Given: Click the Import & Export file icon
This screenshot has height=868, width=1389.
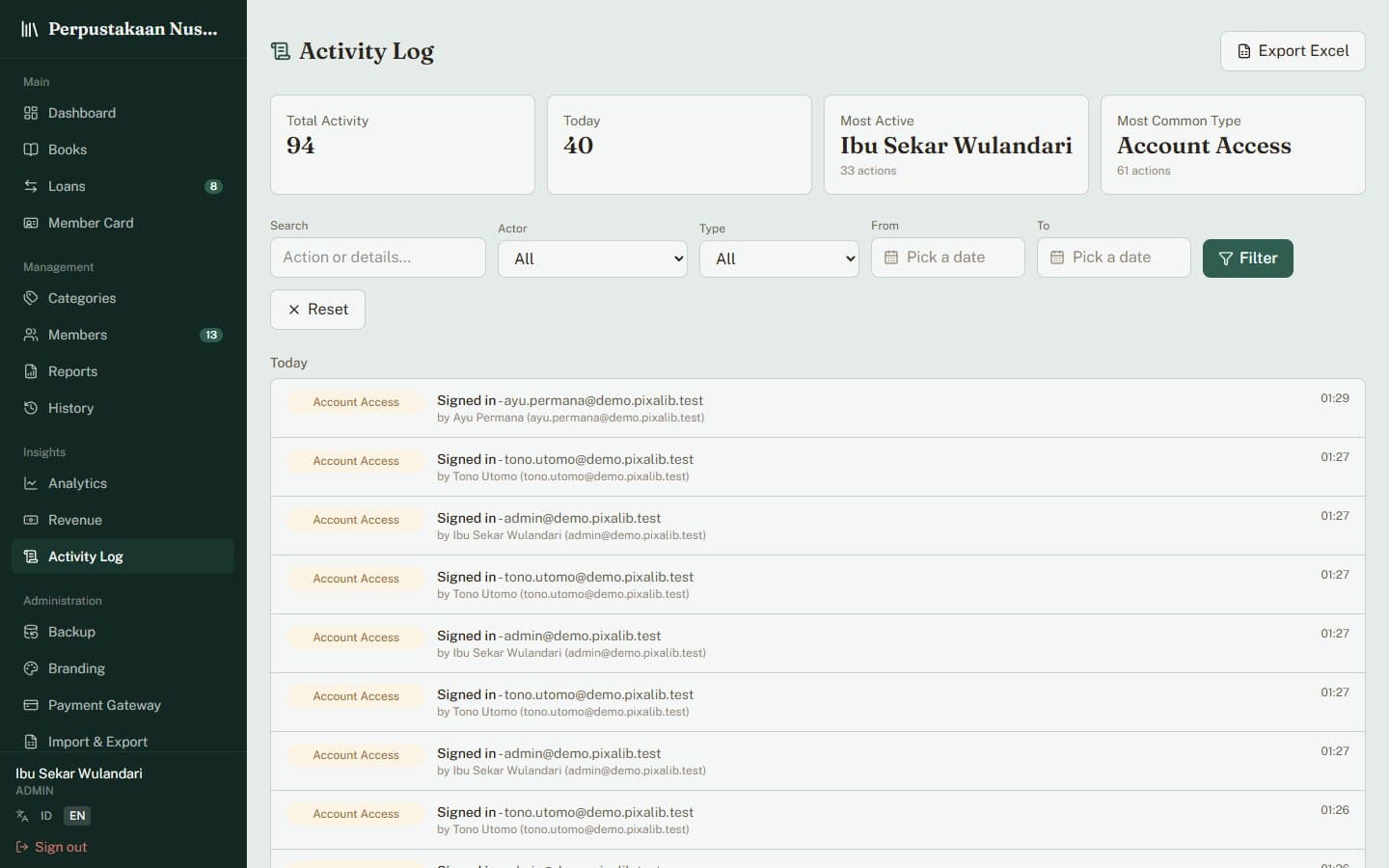Looking at the screenshot, I should (x=31, y=742).
